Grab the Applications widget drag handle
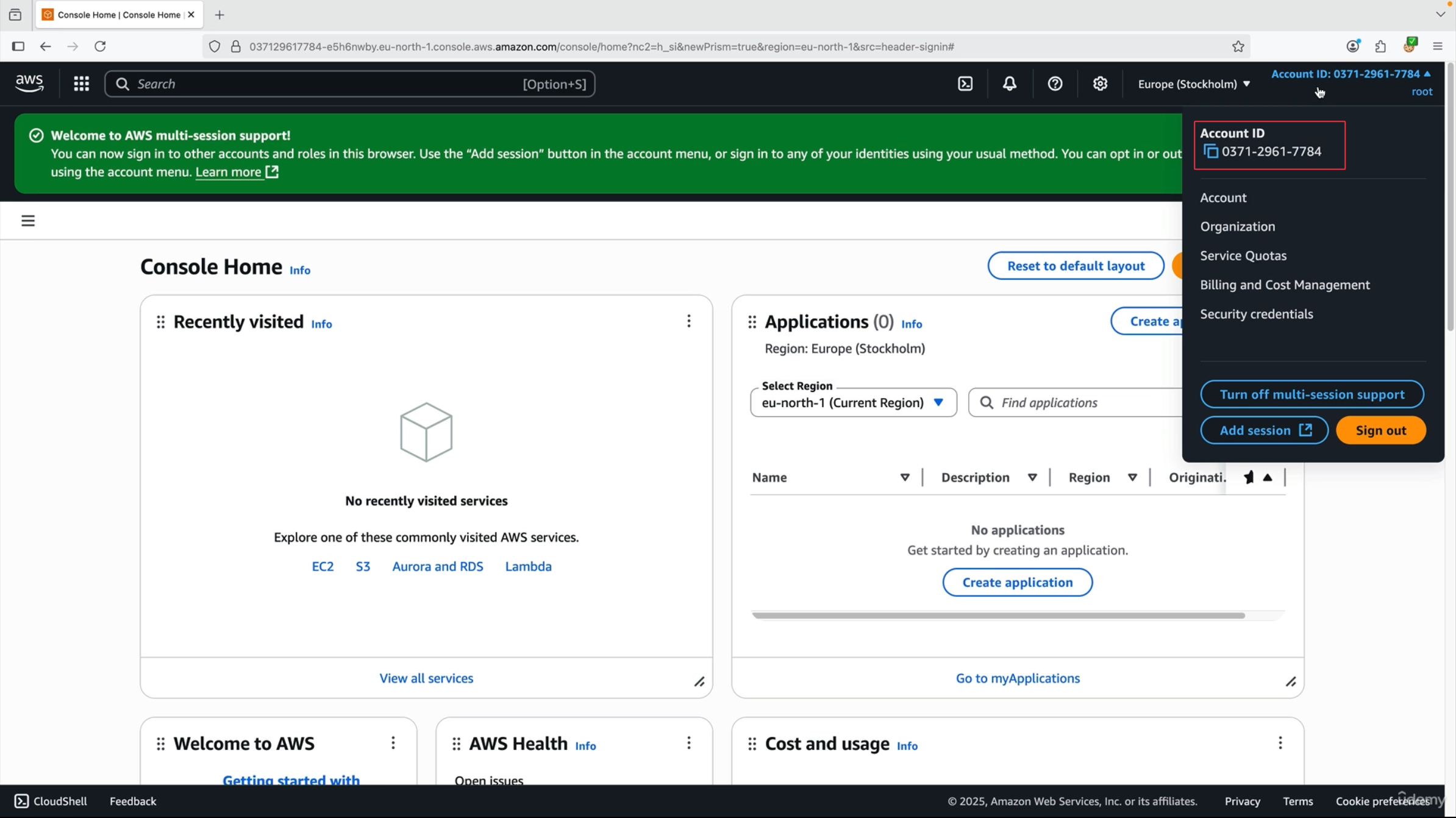1456x818 pixels. tap(752, 322)
